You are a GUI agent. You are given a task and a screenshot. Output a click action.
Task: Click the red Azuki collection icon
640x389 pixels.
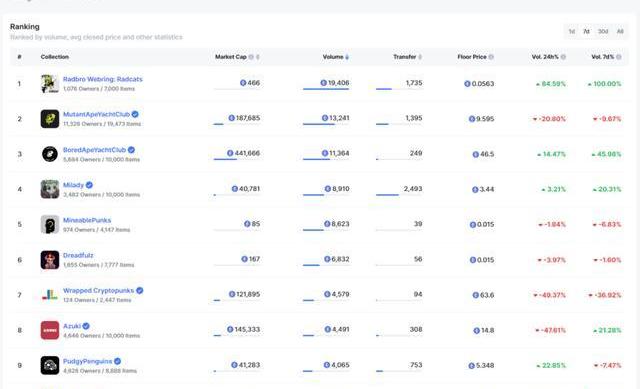(x=50, y=330)
